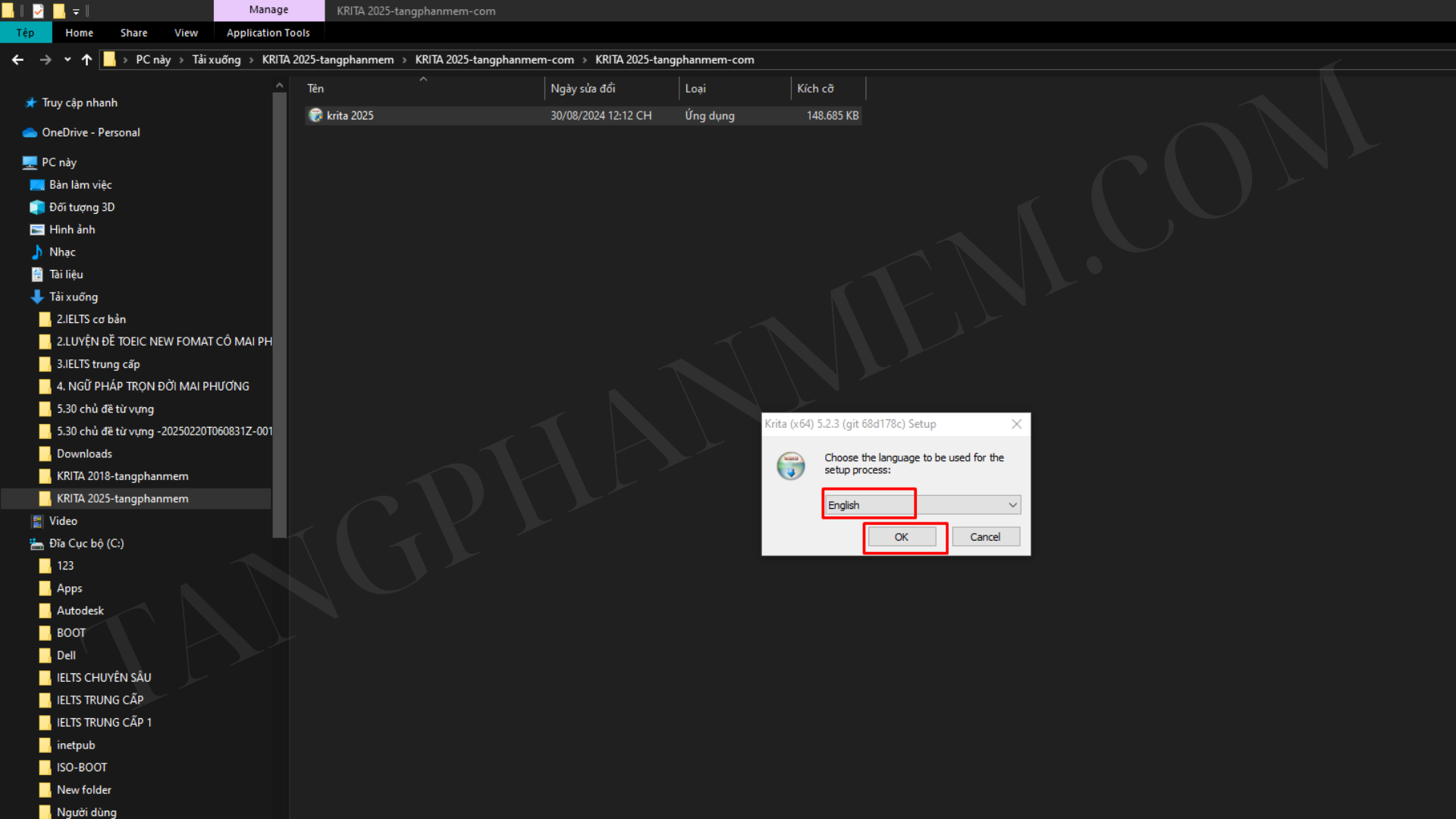Click the Up directory arrow

coord(86,60)
